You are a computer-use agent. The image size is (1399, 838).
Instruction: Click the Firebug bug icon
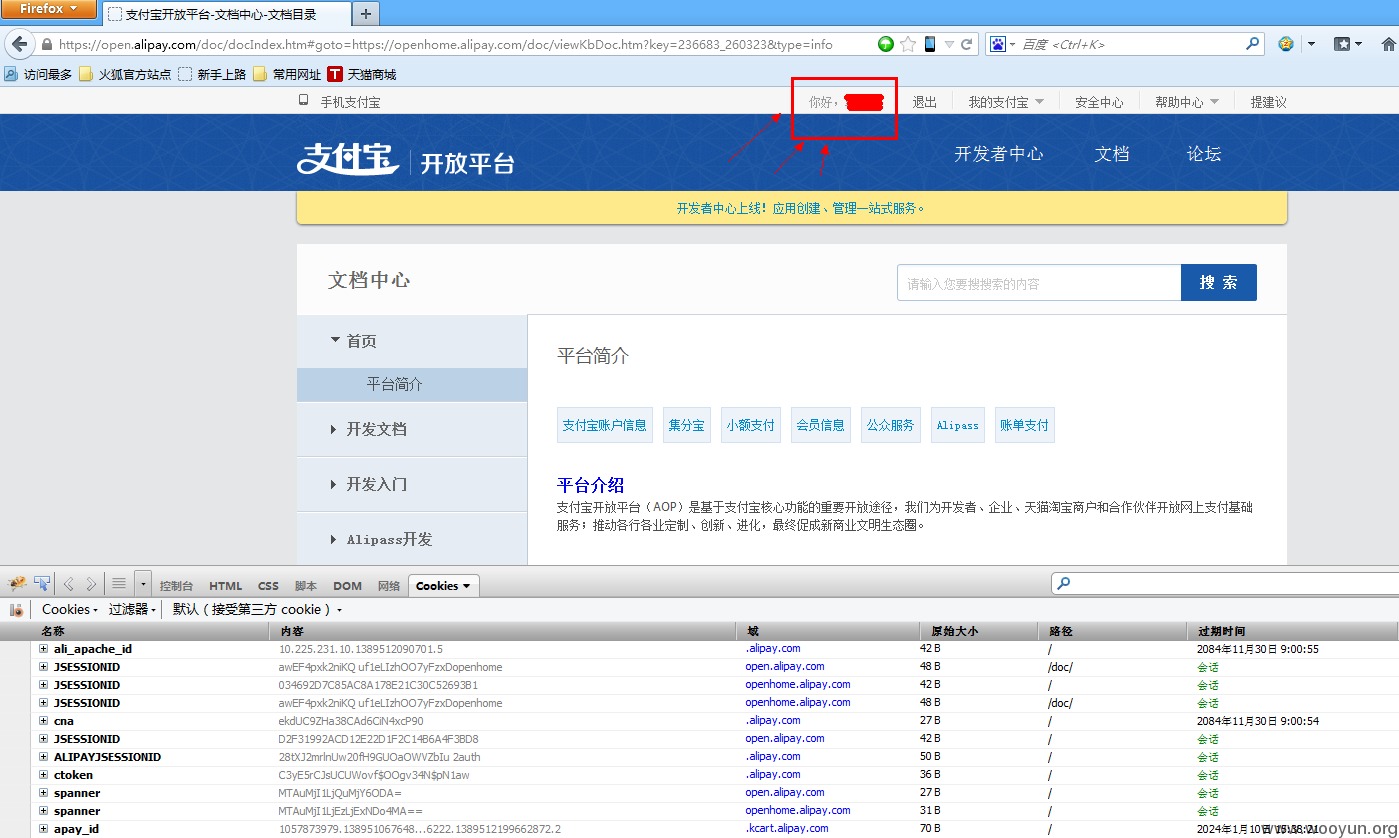point(17,584)
